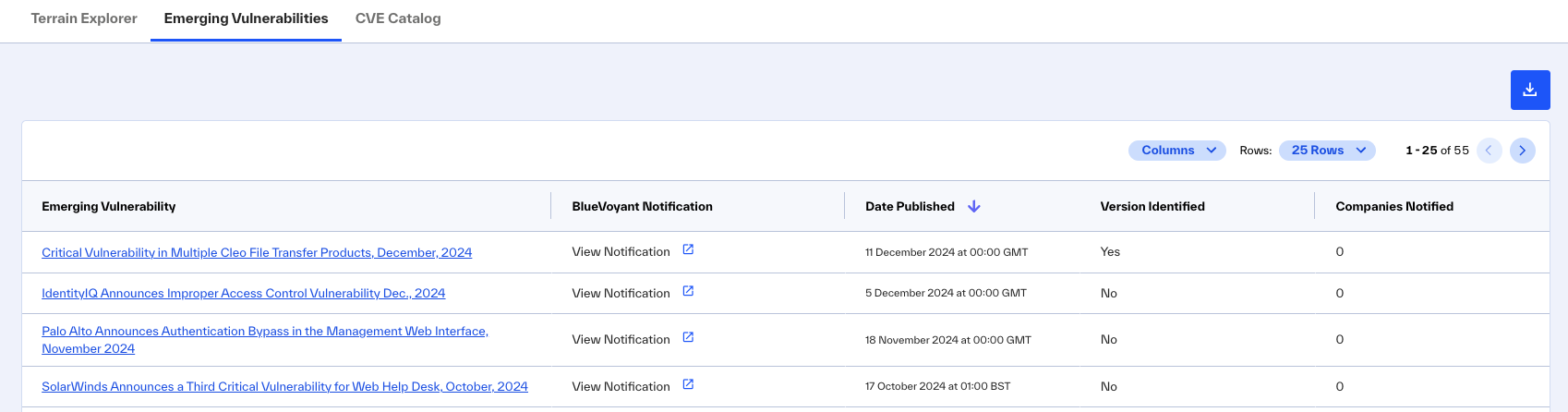The width and height of the screenshot is (1568, 412).
Task: Switch to the CVE Catalog tab
Action: pos(398,18)
